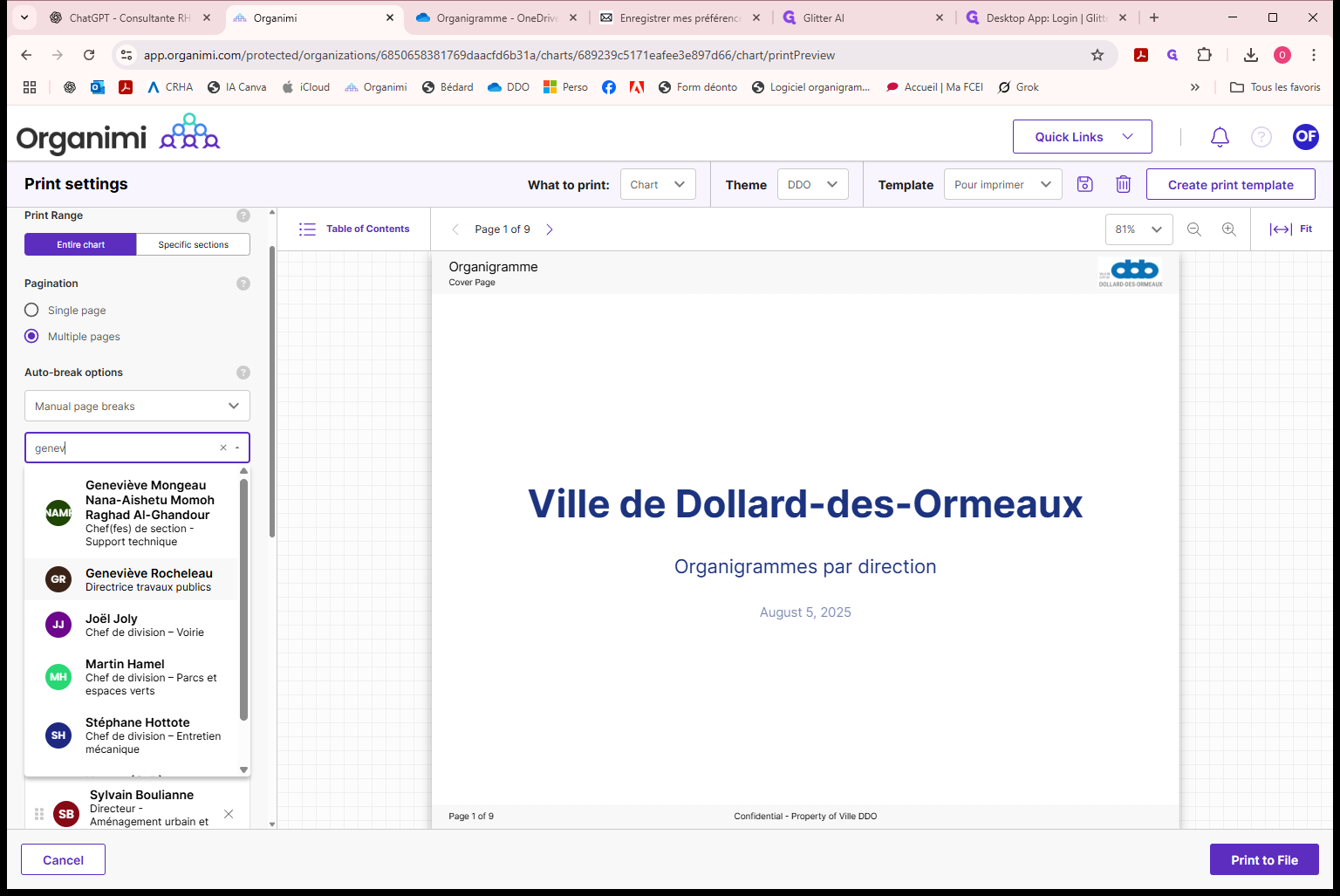Save the print template via floppy icon
The height and width of the screenshot is (896, 1340).
[x=1085, y=184]
